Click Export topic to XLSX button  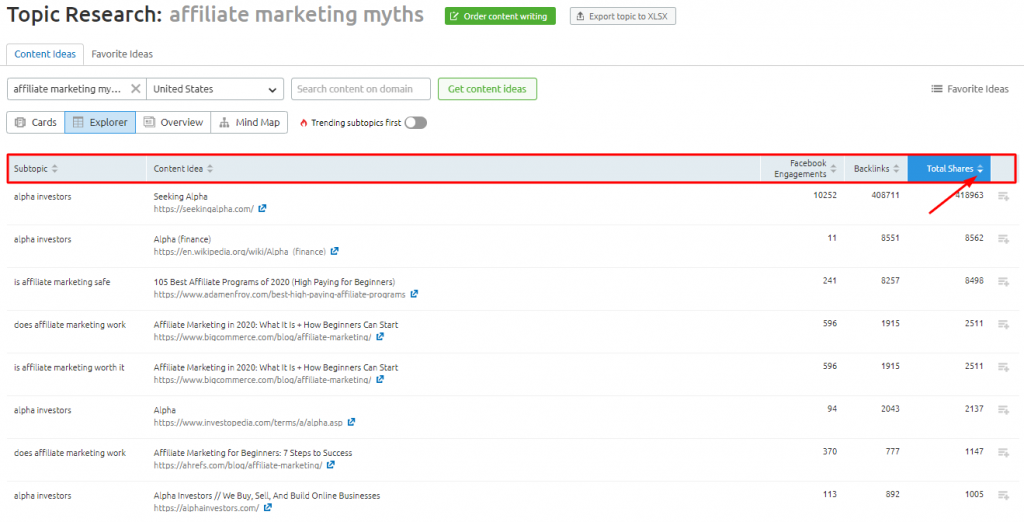622,16
